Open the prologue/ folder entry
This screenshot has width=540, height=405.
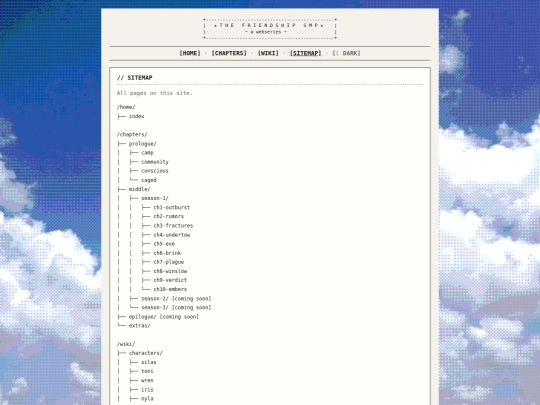[x=143, y=144]
